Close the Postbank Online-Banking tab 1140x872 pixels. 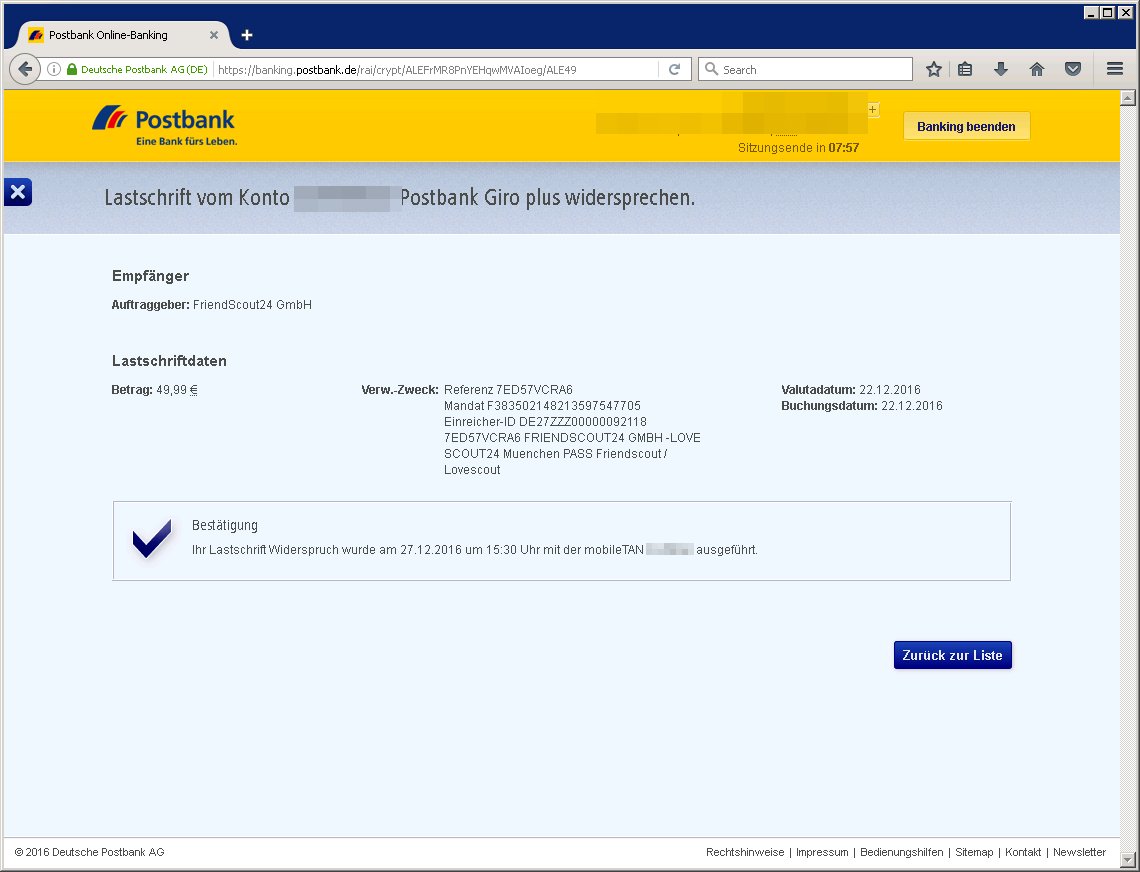click(x=214, y=35)
